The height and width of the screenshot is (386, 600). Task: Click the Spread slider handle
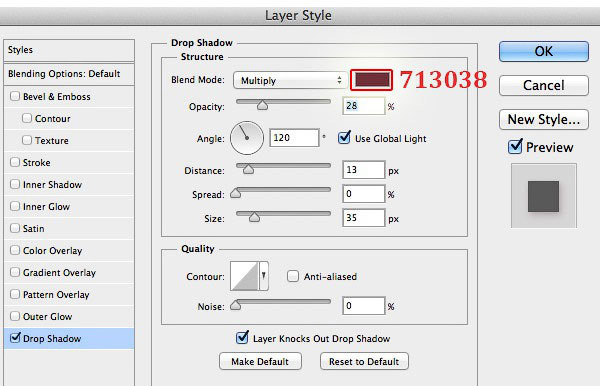[236, 193]
